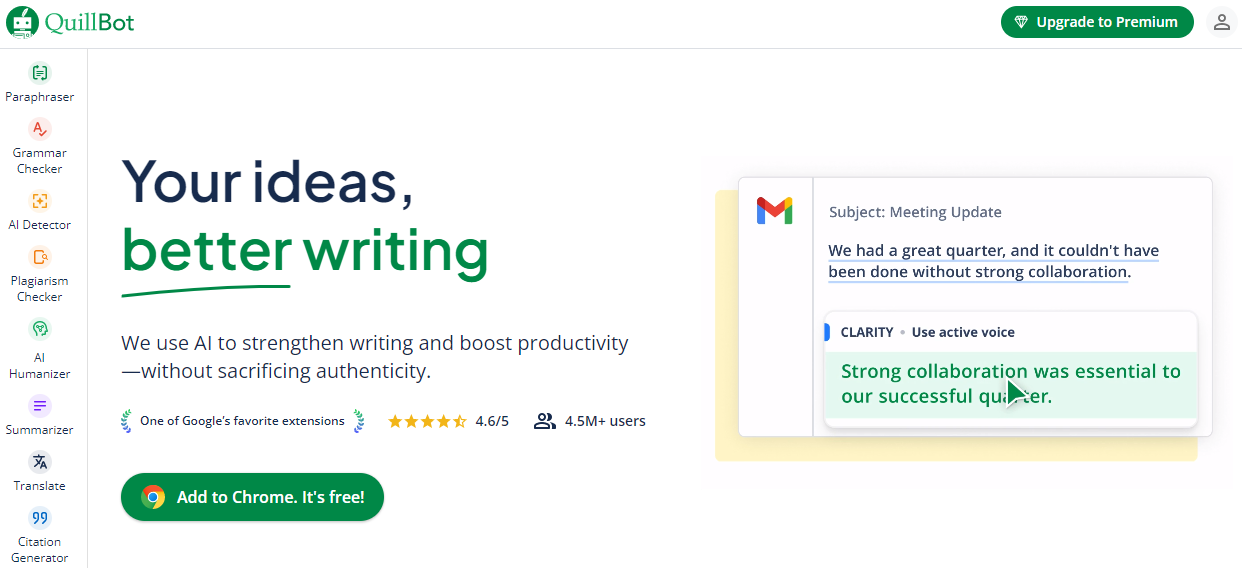Open the AI Detector icon

[x=40, y=201]
